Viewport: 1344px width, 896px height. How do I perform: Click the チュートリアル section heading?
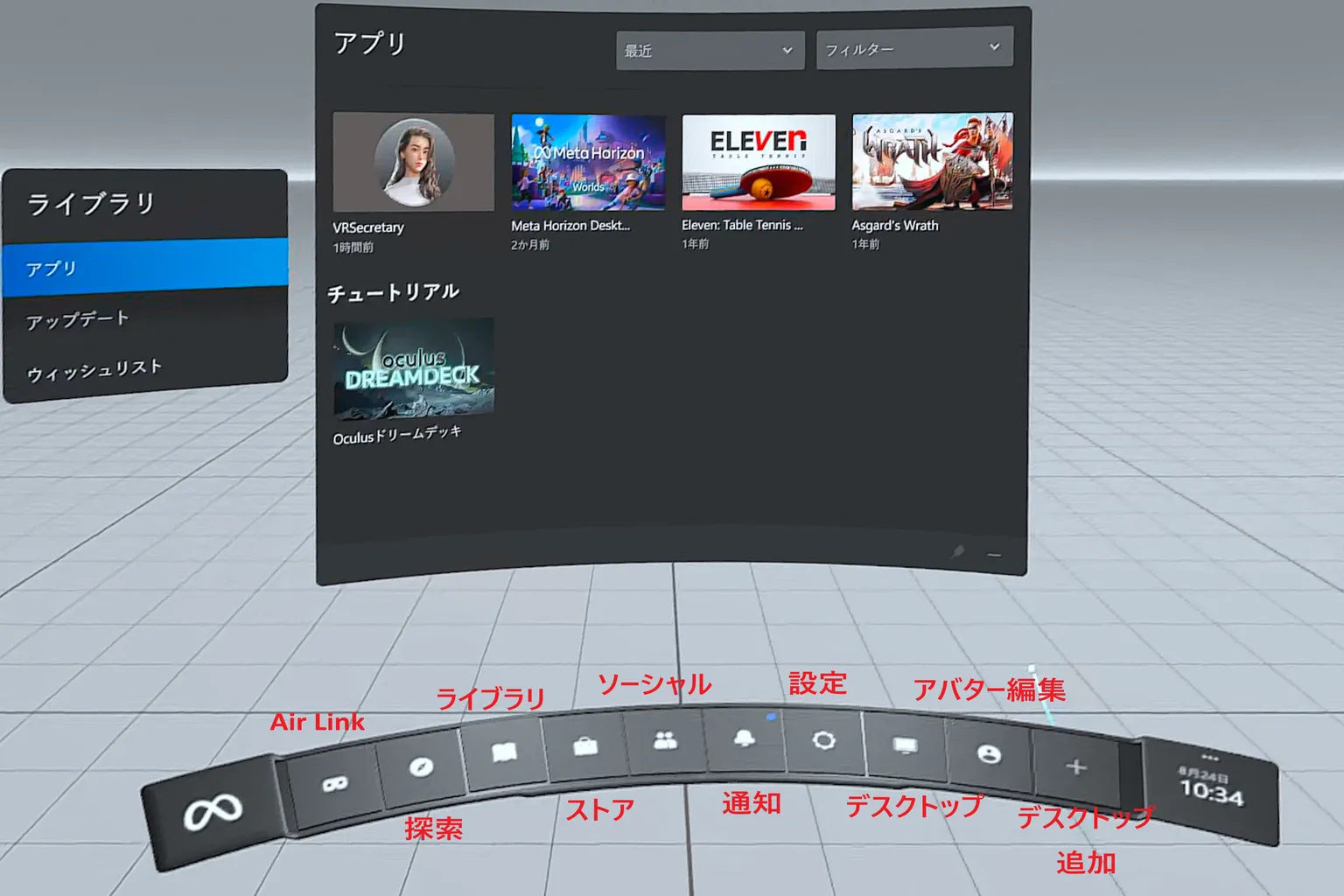click(393, 292)
